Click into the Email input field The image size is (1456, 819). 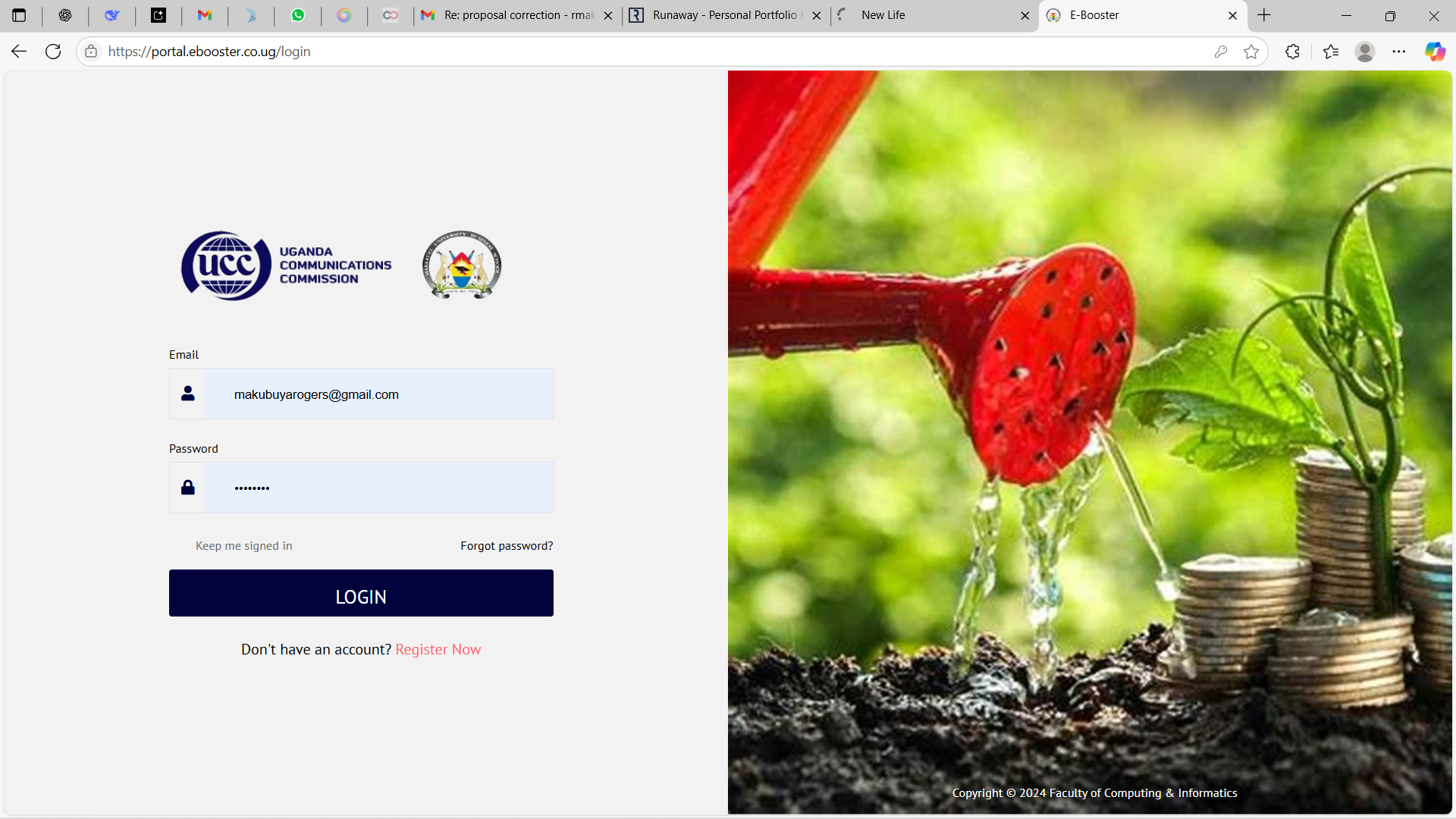click(378, 394)
